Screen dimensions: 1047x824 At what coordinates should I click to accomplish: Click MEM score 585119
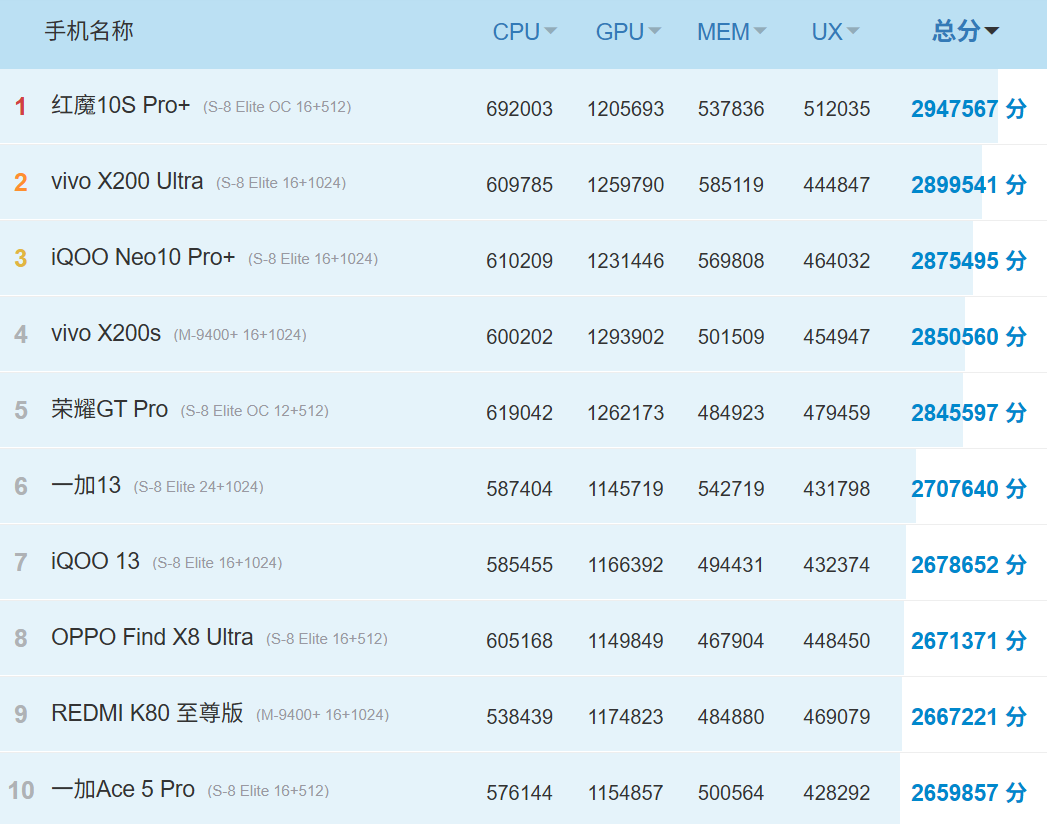pyautogui.click(x=731, y=185)
